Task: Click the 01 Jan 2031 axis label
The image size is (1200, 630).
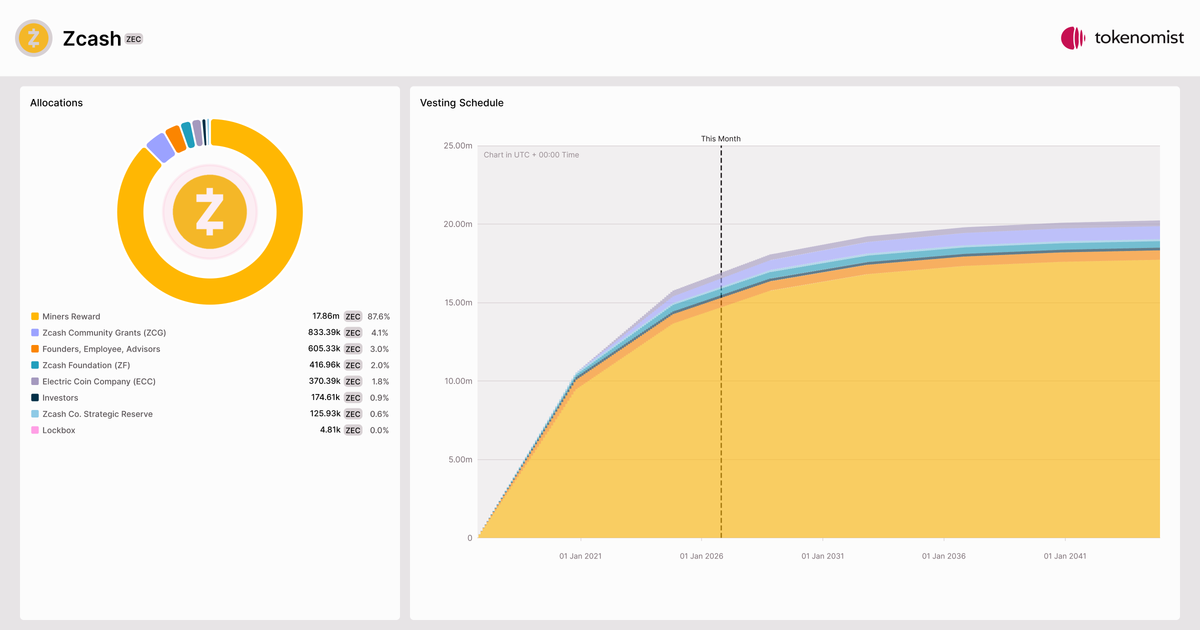Action: tap(823, 556)
